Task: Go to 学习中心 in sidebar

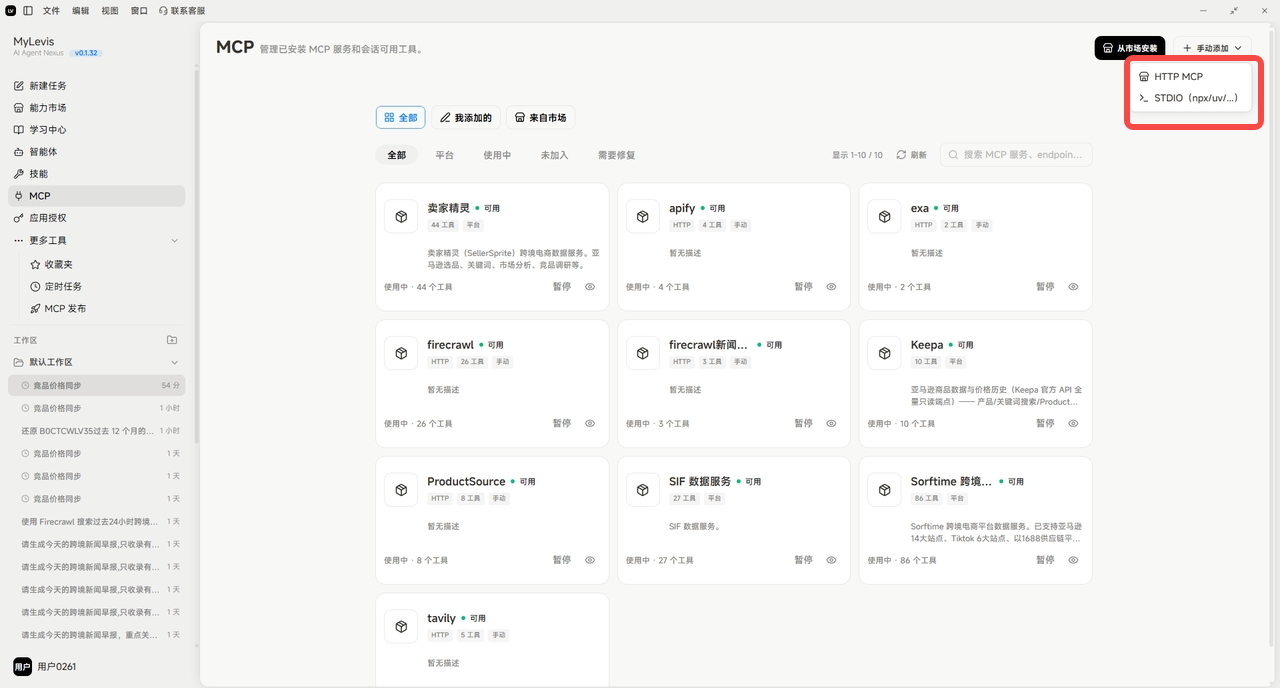Action: [x=96, y=130]
